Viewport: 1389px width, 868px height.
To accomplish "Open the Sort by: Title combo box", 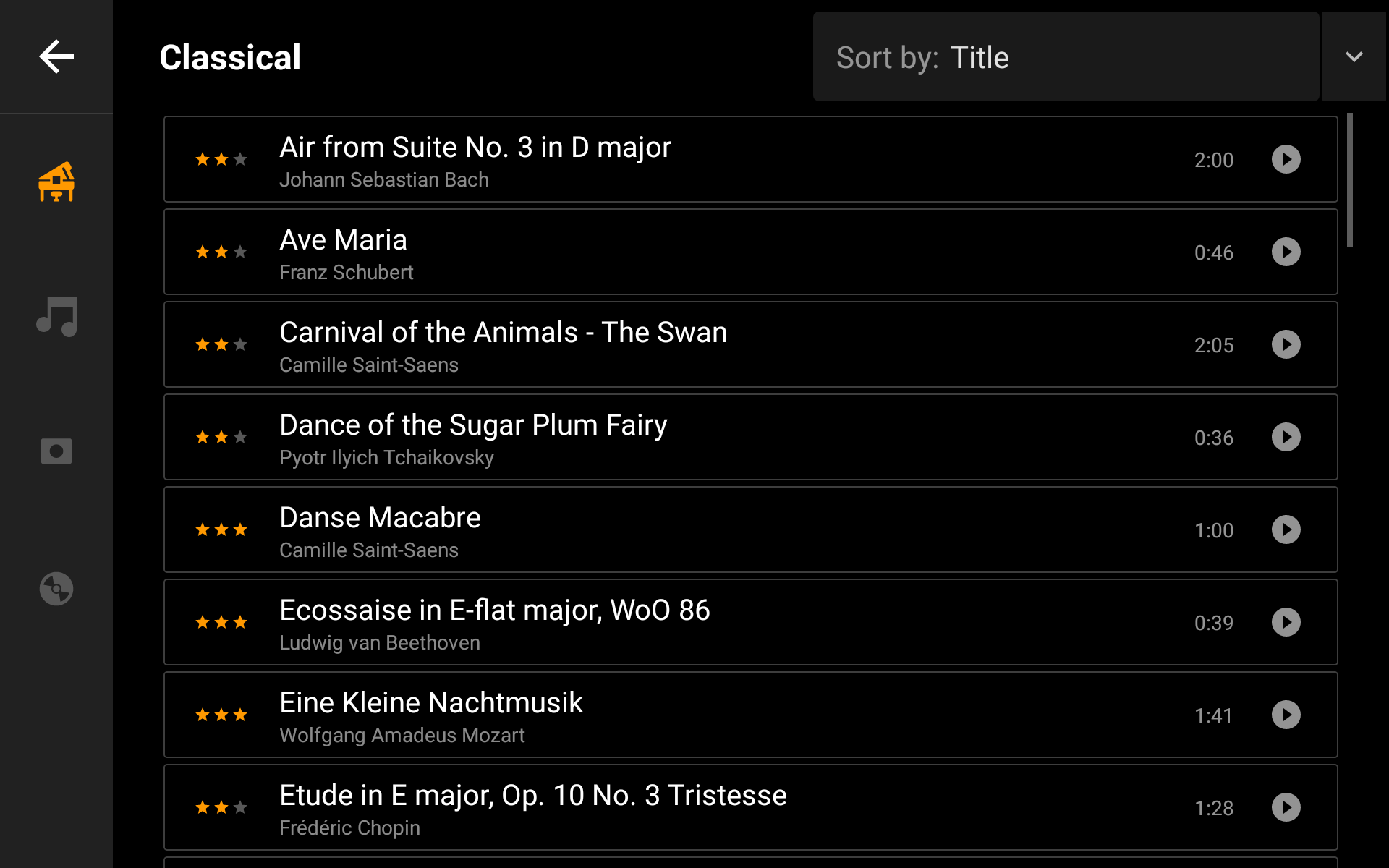I will (1066, 56).
